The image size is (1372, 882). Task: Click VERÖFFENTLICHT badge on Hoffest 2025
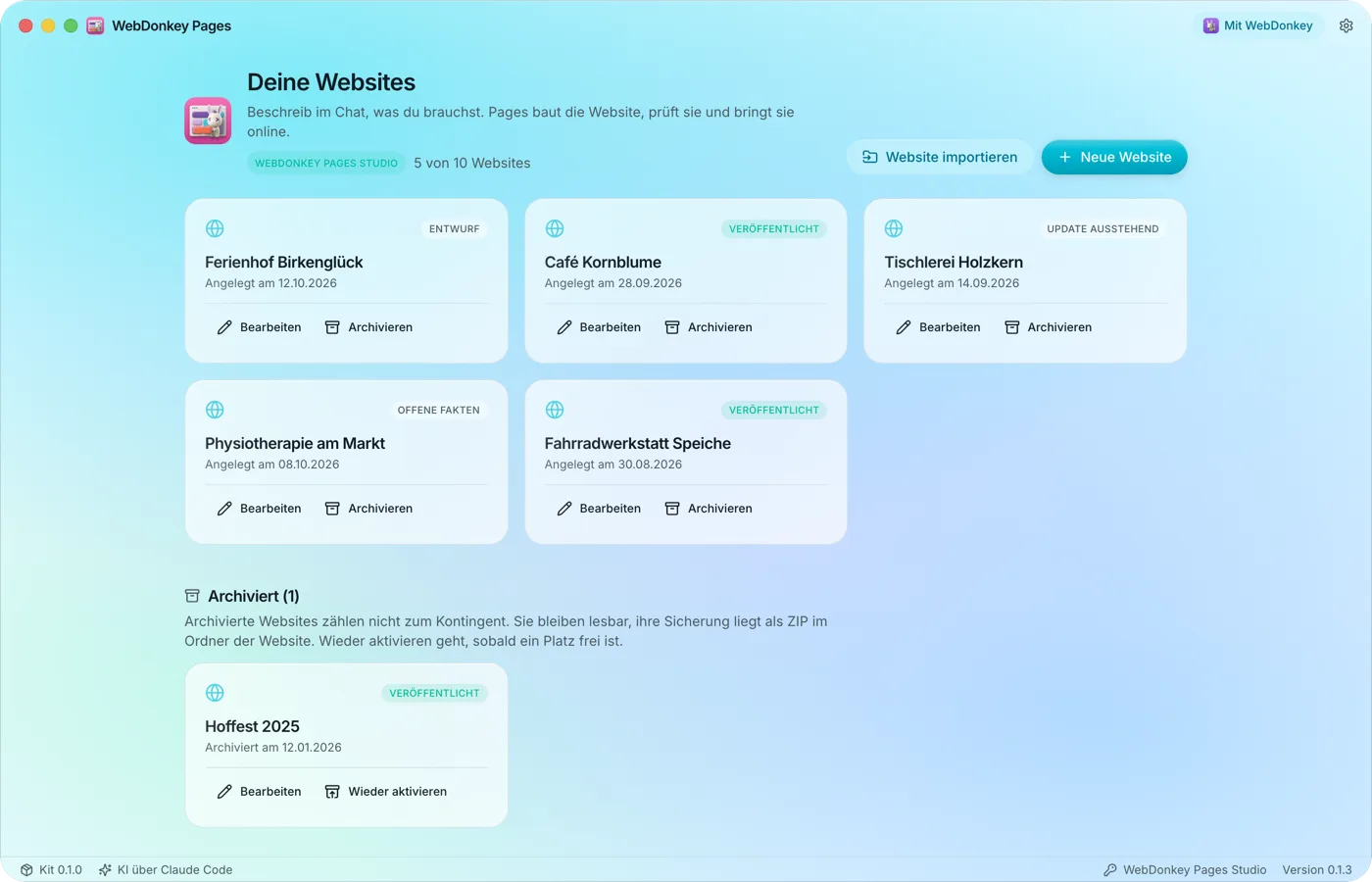[435, 694]
